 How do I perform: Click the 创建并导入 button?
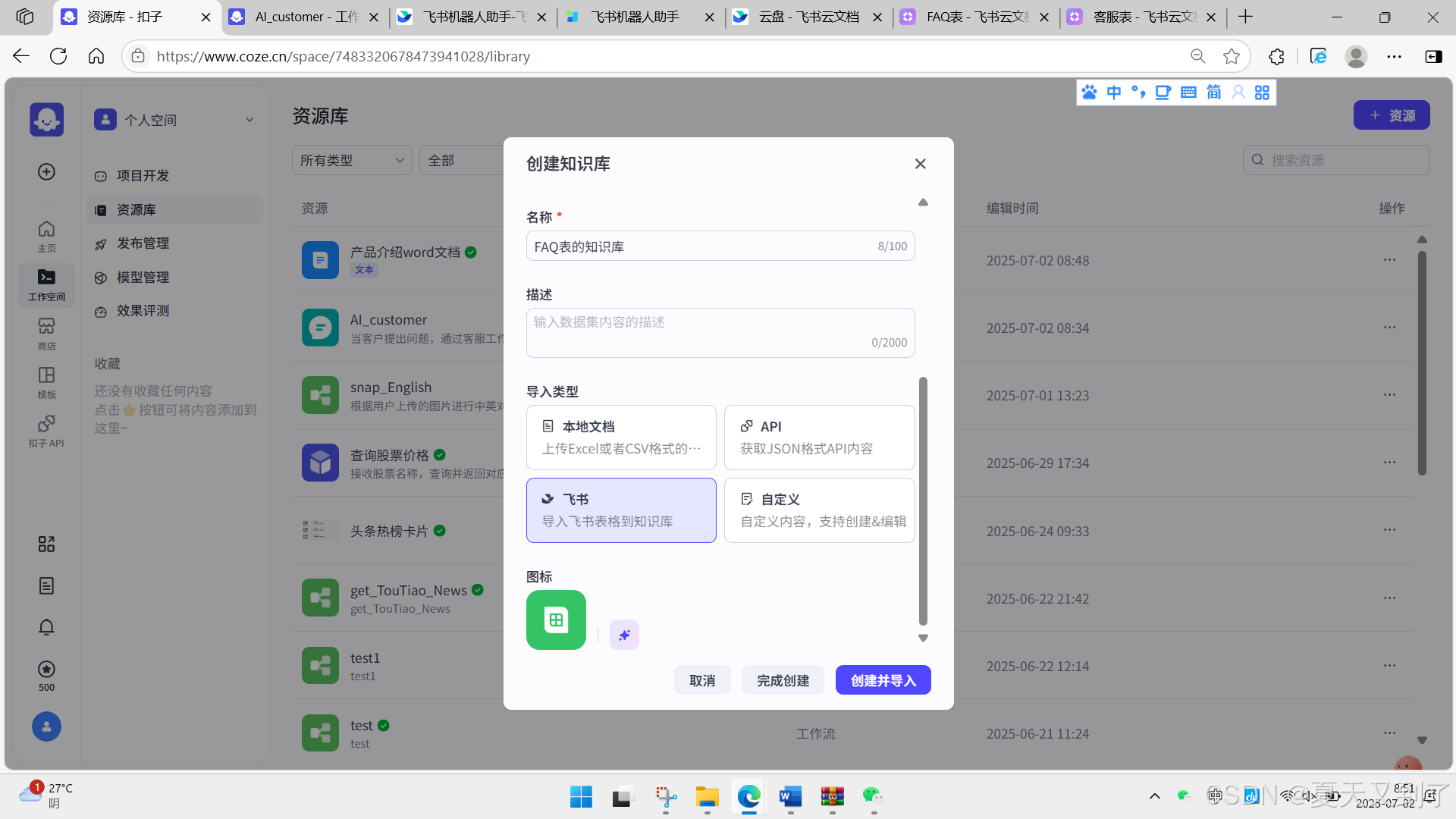pyautogui.click(x=883, y=680)
